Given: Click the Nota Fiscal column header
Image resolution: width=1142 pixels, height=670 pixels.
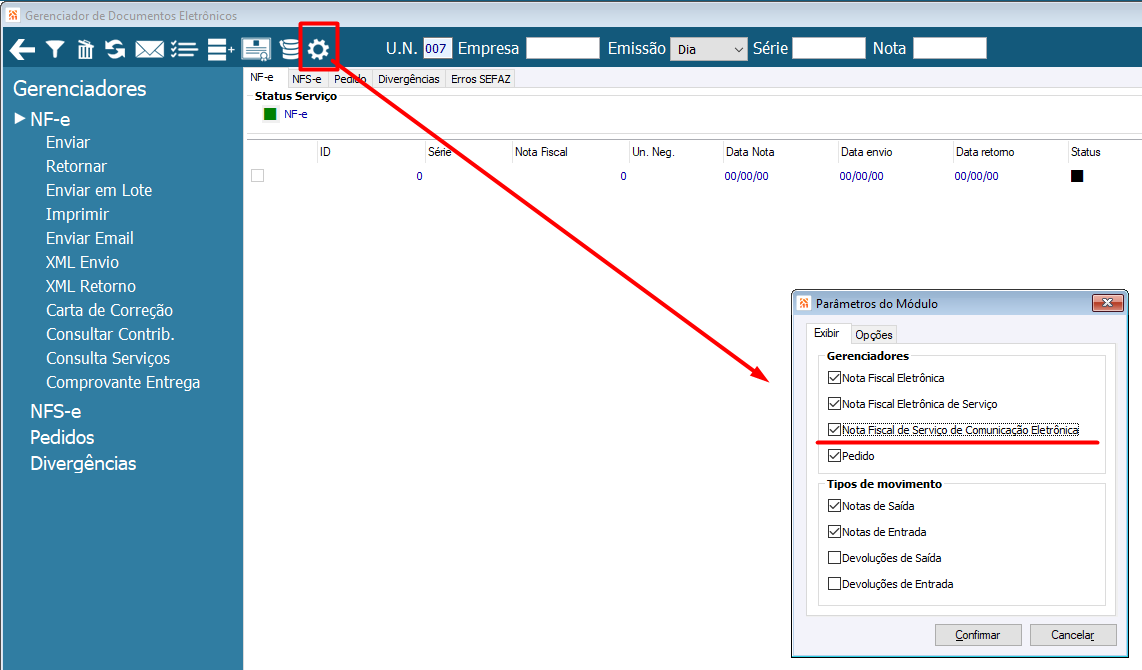Looking at the screenshot, I should coord(541,151).
